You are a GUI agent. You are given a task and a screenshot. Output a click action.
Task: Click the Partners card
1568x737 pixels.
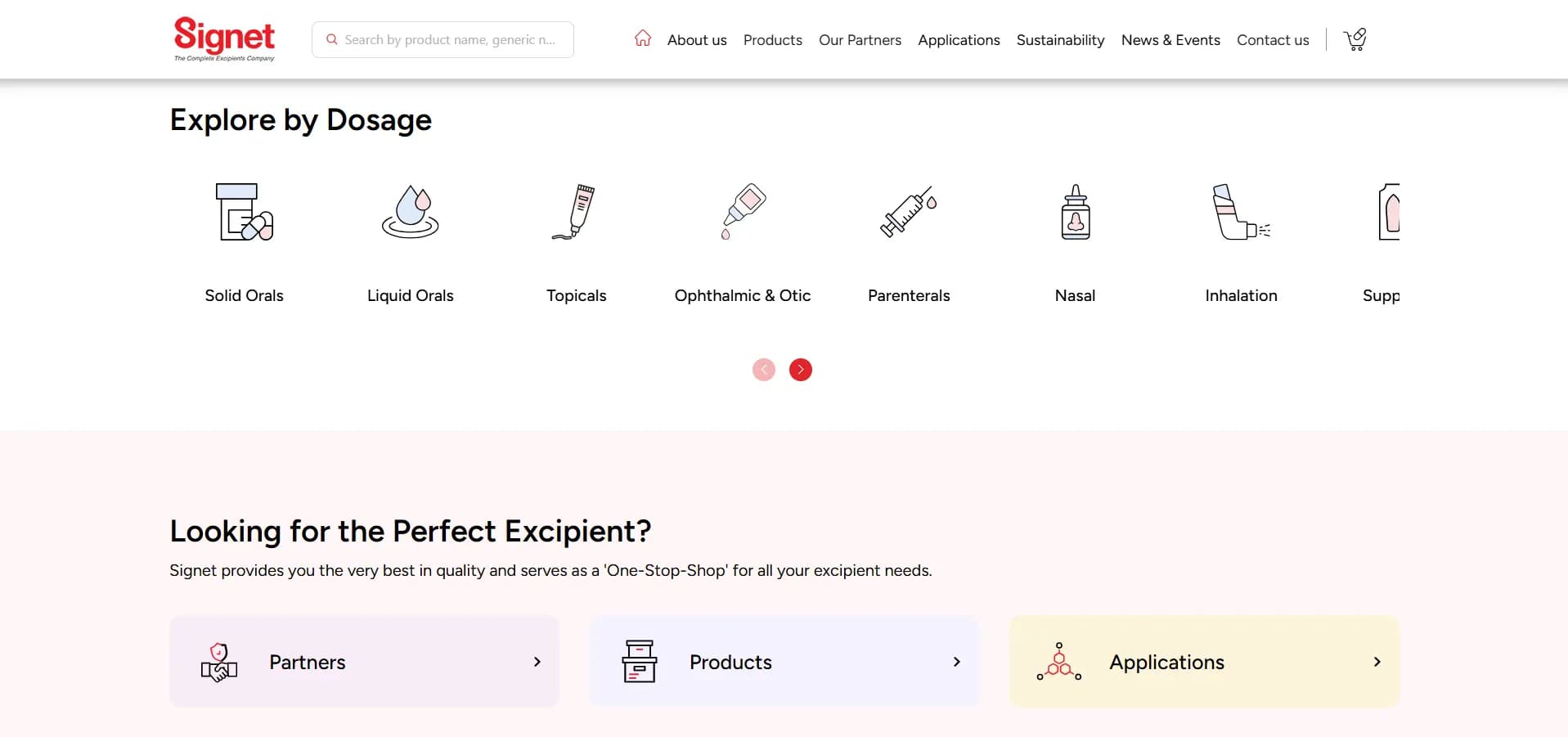pos(363,662)
